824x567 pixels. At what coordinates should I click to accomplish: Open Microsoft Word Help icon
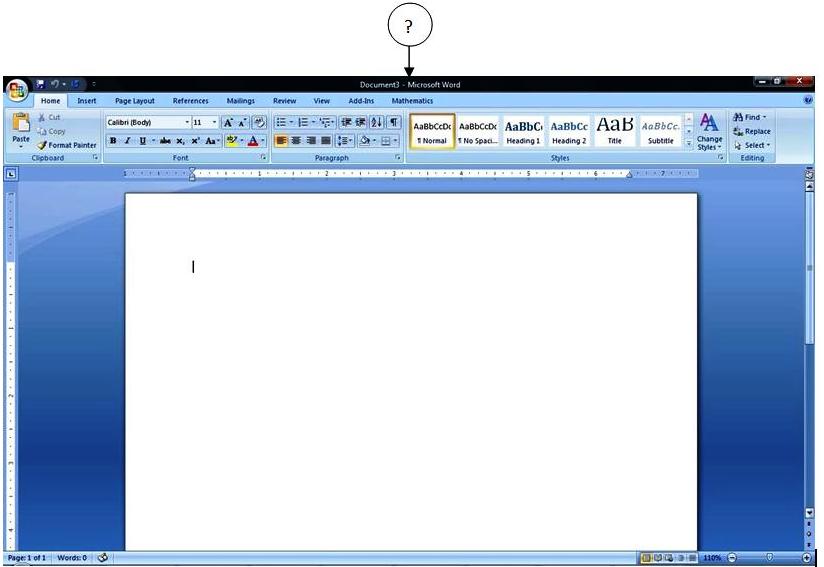pos(808,100)
